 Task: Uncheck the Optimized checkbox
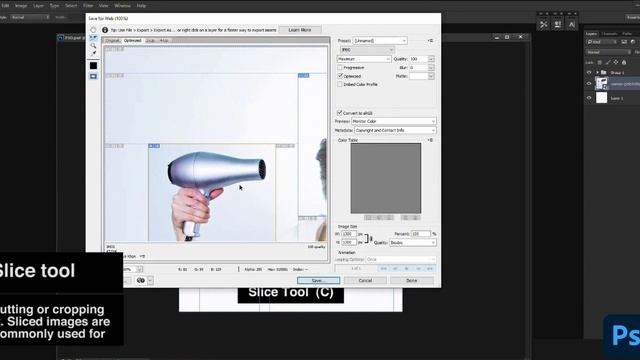pos(340,76)
